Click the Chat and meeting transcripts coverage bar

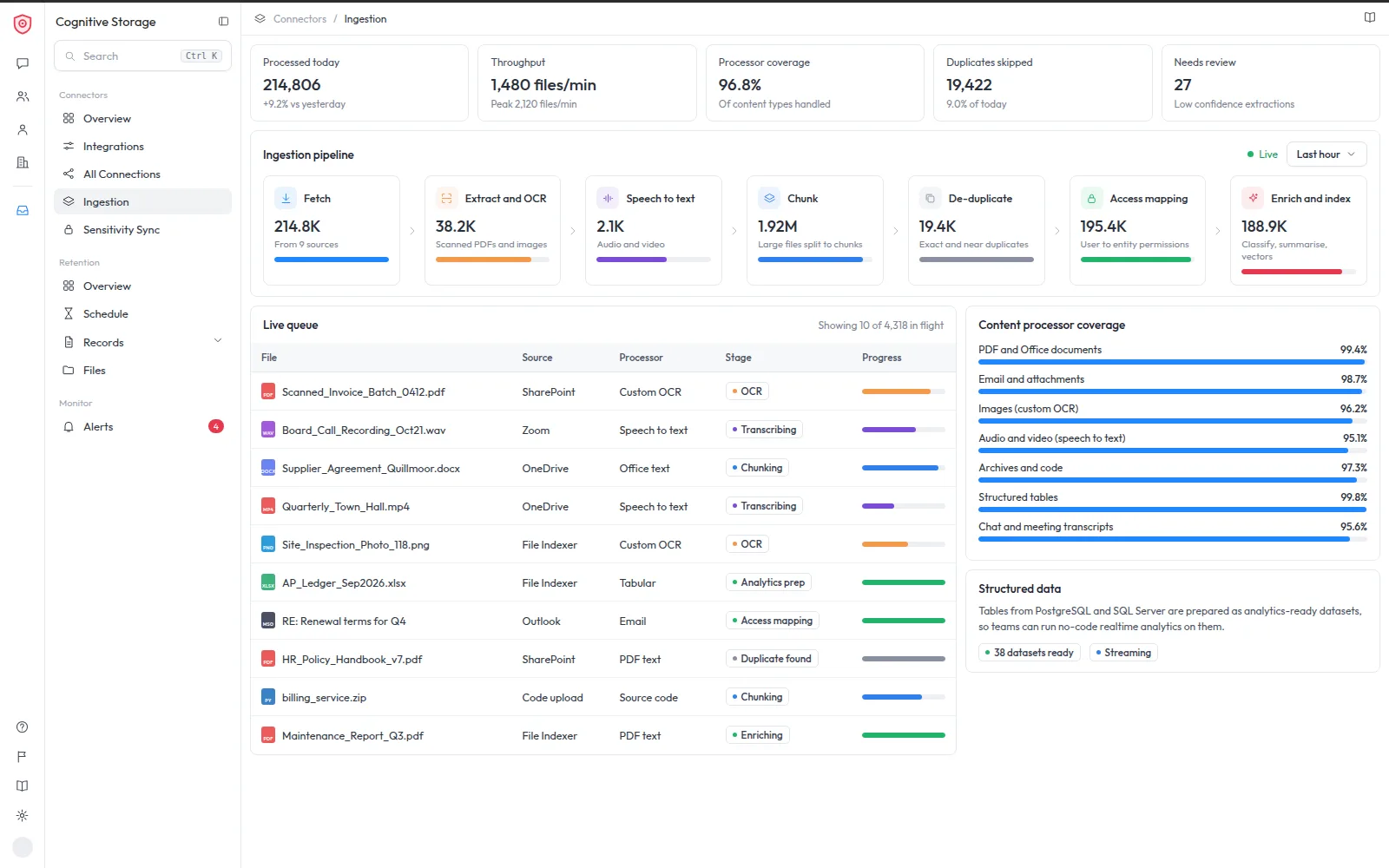[x=1172, y=539]
